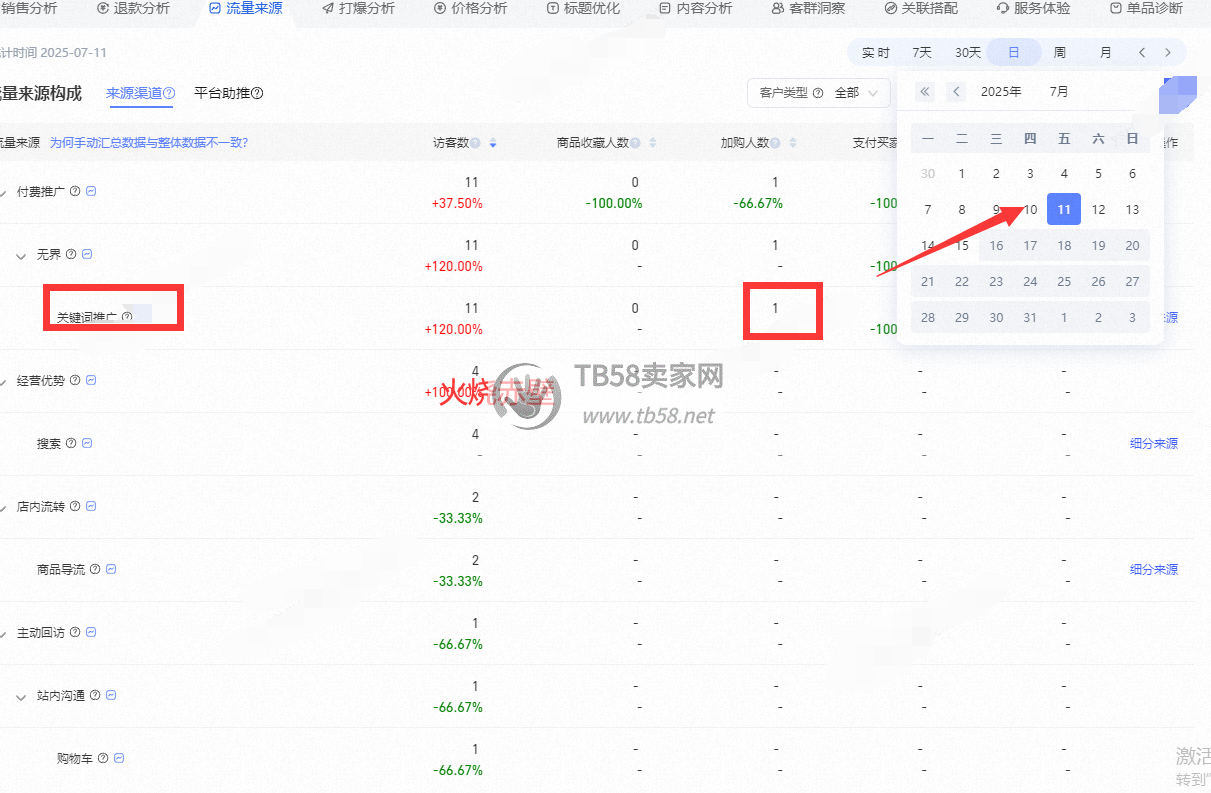Click 细分来源 link in 搜索 row
Image resolution: width=1211 pixels, height=793 pixels.
pyautogui.click(x=1153, y=443)
